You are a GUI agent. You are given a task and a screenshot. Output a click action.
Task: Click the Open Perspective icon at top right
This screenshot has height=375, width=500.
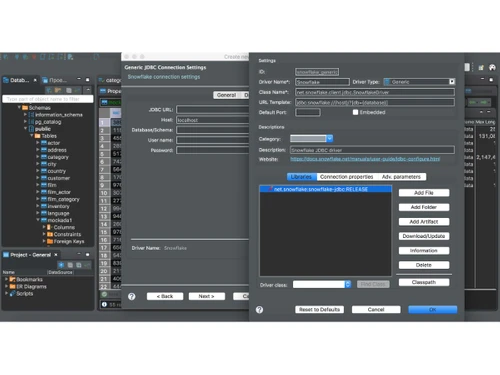(x=481, y=67)
